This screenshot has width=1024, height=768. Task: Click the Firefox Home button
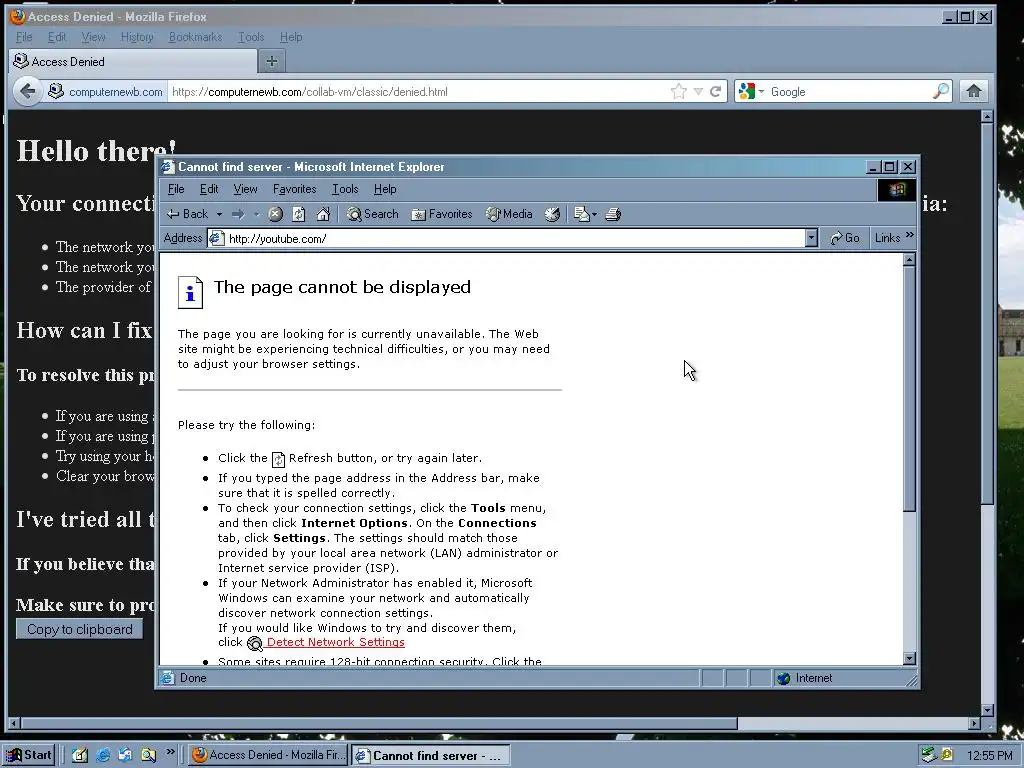point(974,91)
